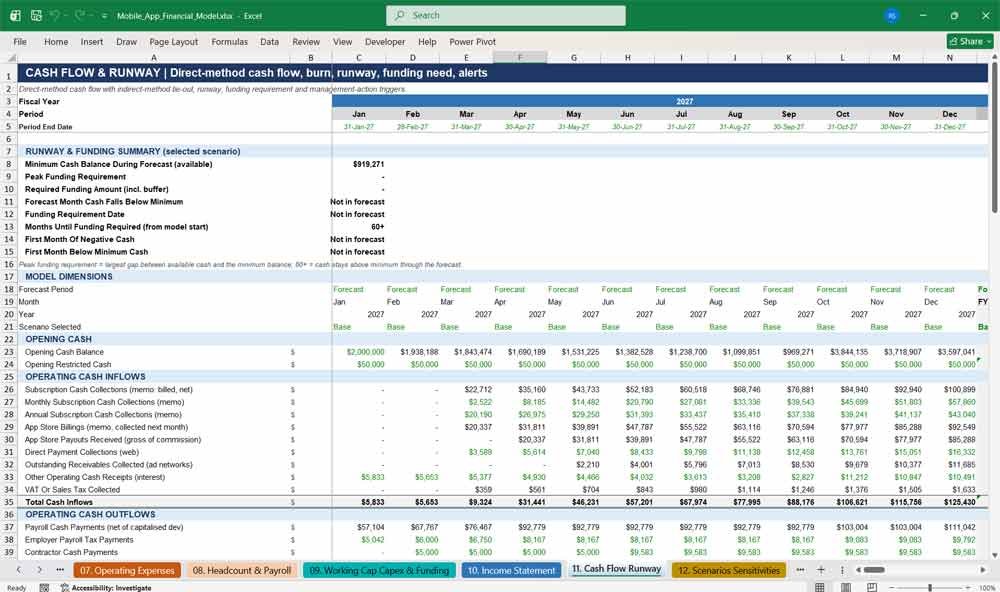The height and width of the screenshot is (592, 1000).
Task: Open 12. Scenarios Sensitivities sheet tab
Action: click(729, 570)
